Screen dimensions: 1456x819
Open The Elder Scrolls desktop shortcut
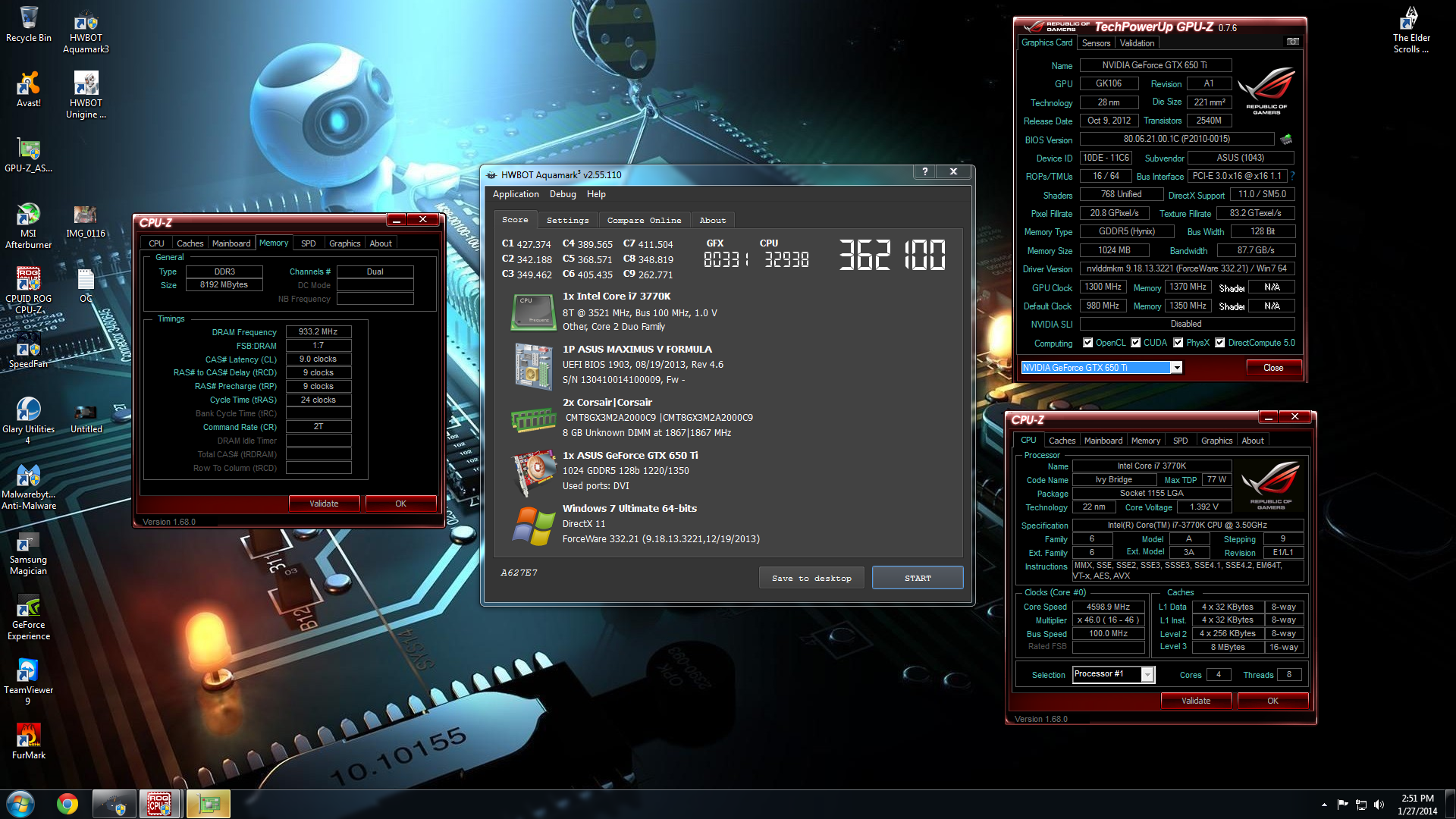1411,30
